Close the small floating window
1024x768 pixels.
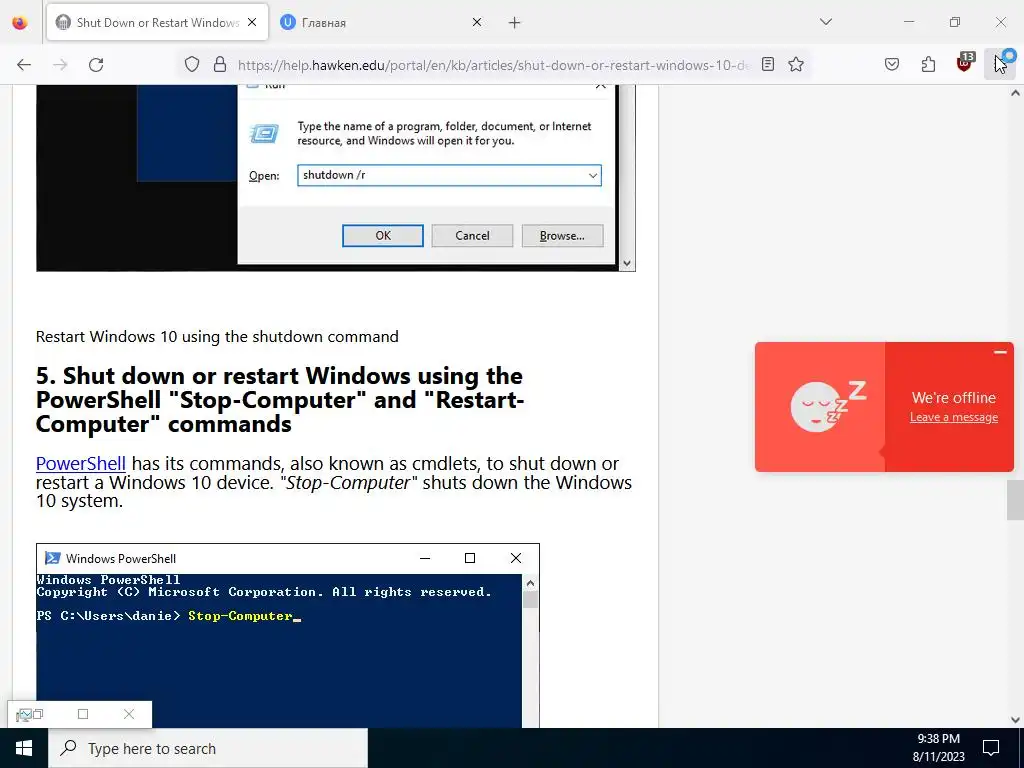point(129,714)
